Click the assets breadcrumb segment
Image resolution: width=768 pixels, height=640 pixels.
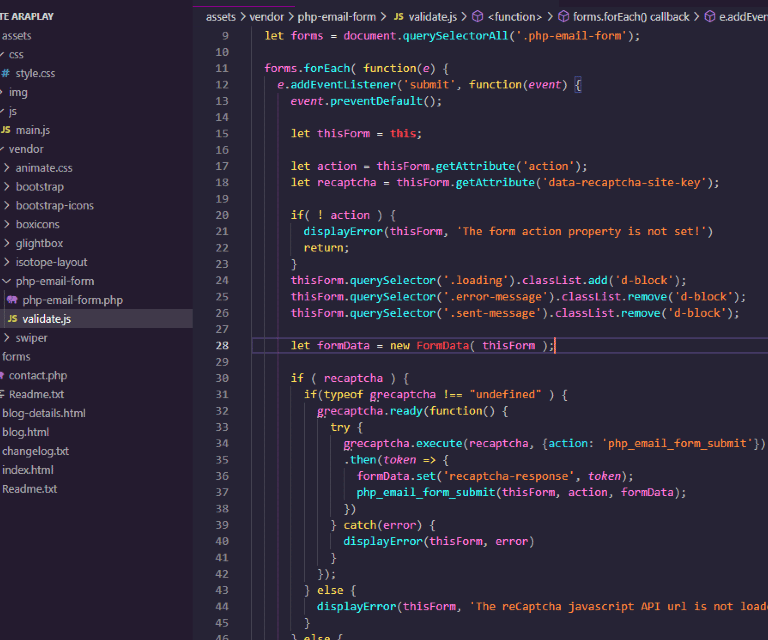coord(220,17)
